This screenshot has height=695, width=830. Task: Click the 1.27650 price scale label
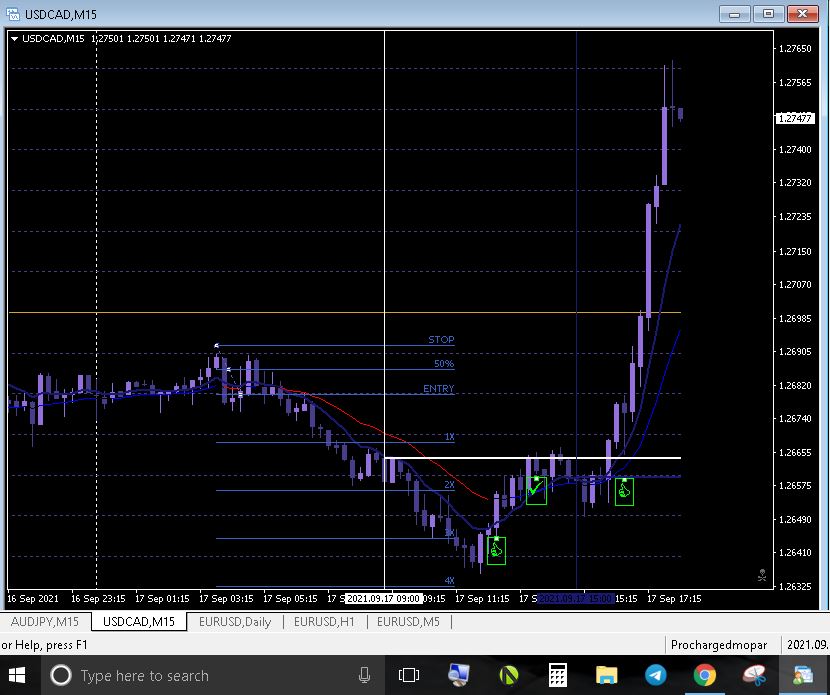click(x=795, y=49)
